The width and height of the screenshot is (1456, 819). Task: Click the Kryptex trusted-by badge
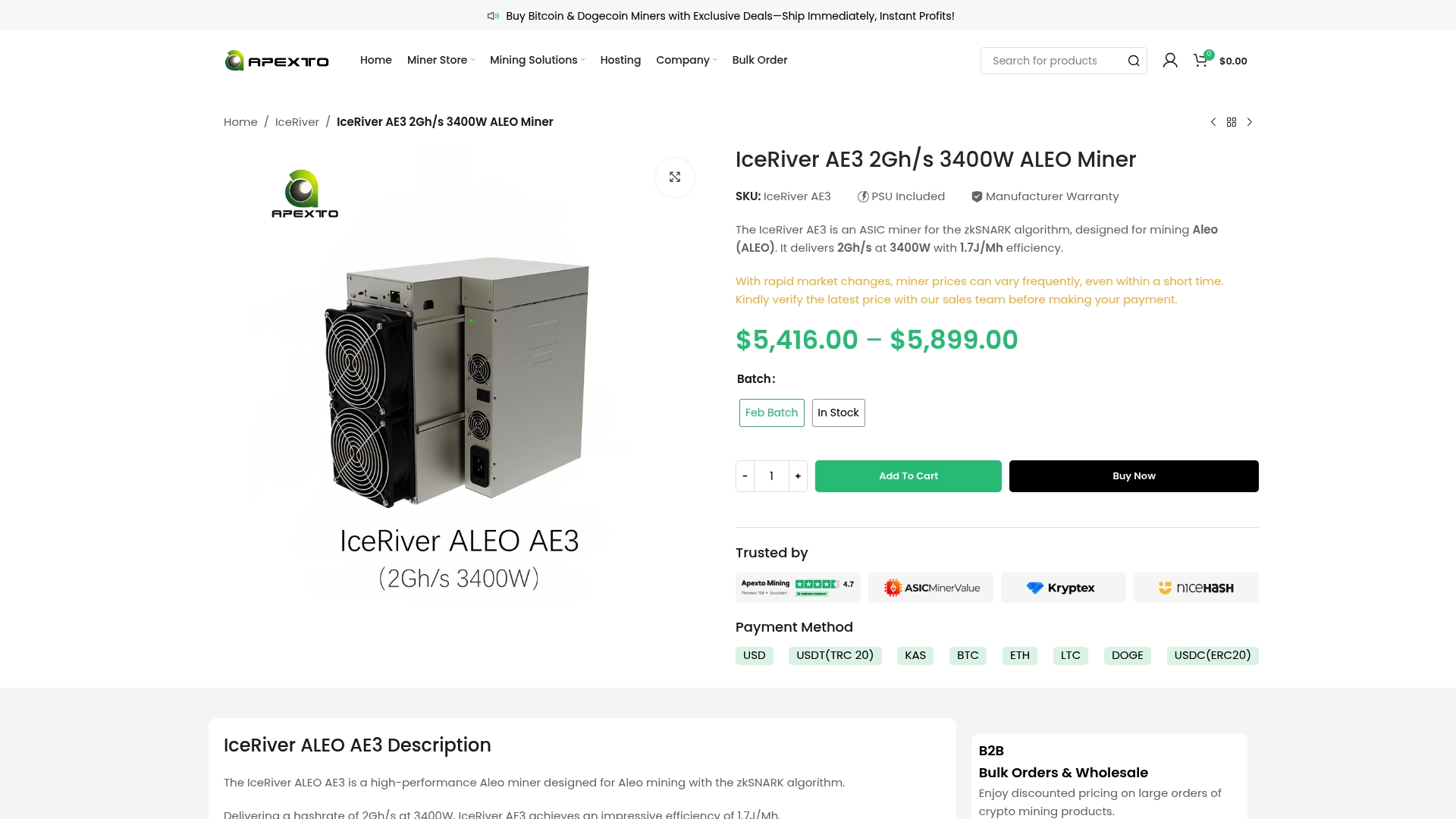pos(1063,587)
